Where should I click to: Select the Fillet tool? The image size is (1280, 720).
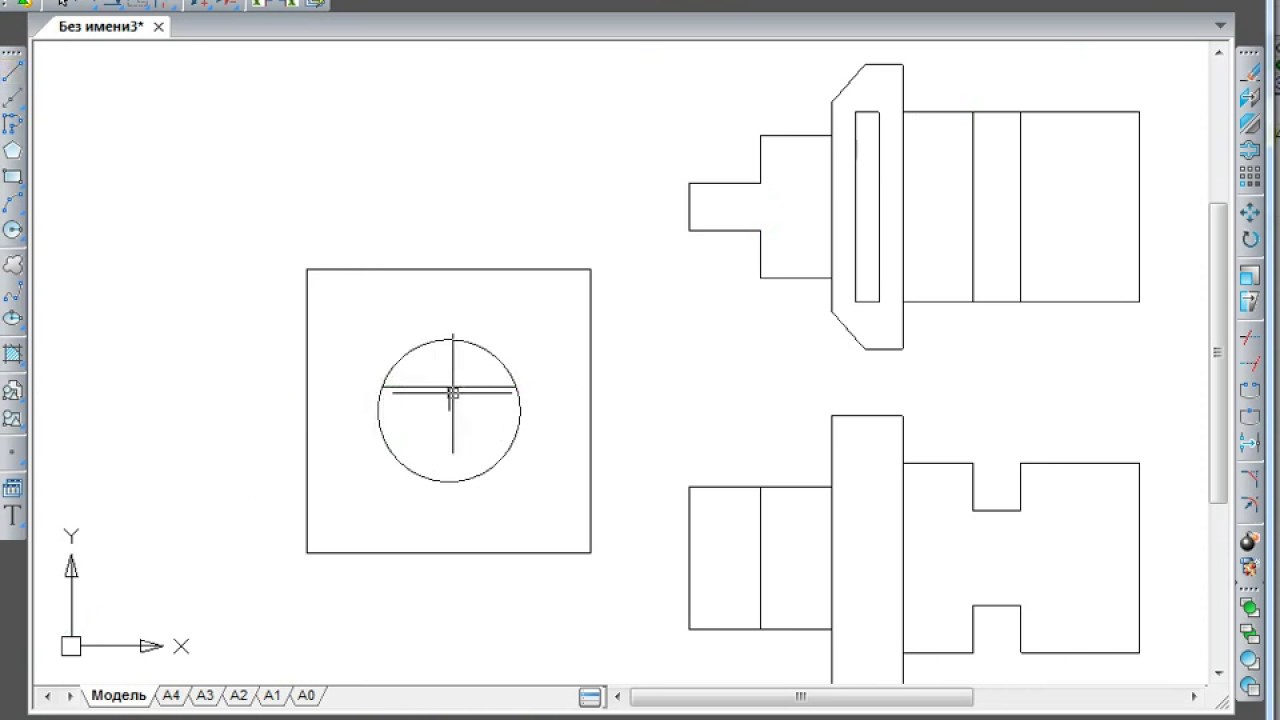point(1250,503)
